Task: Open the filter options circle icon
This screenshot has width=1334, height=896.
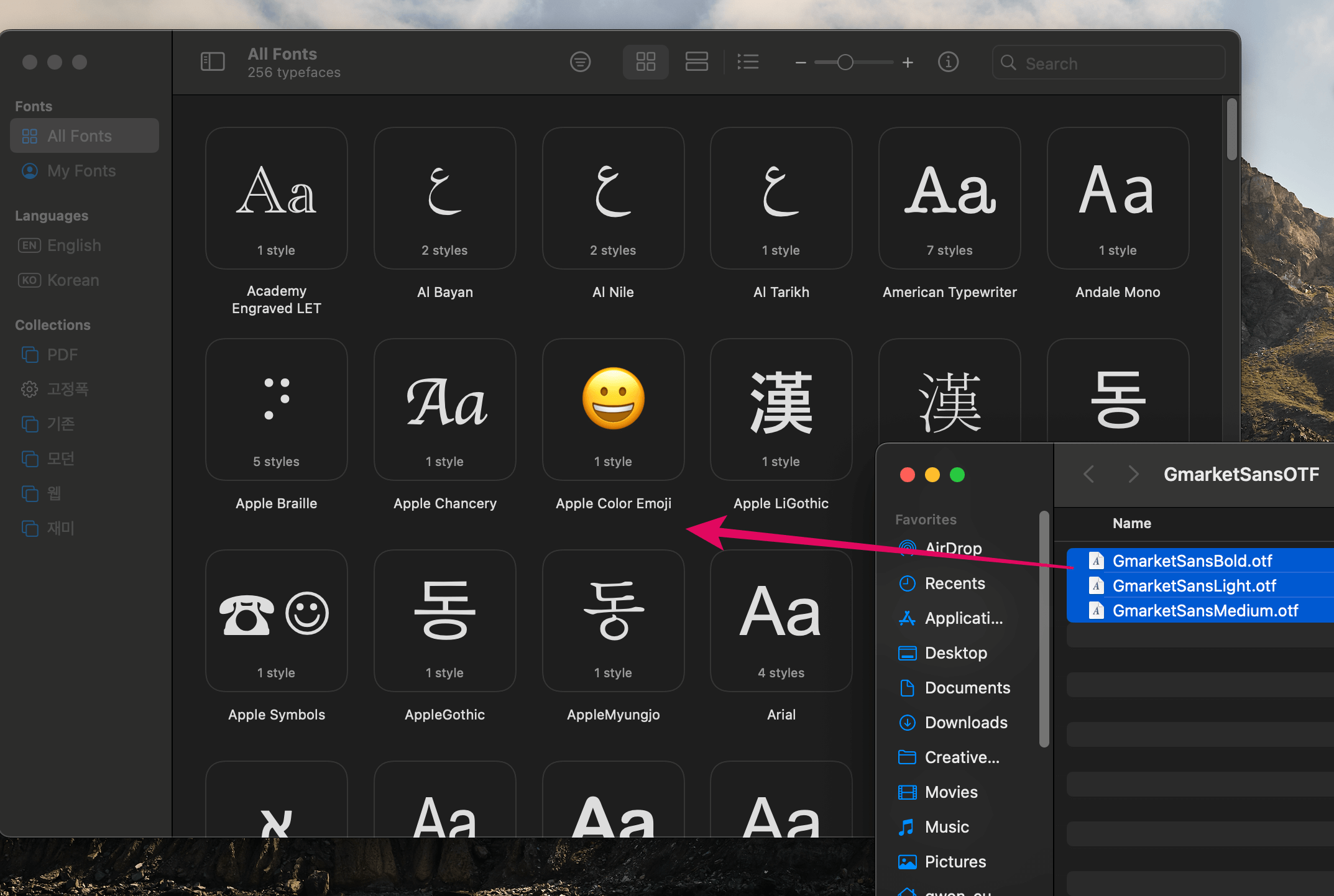Action: 580,62
